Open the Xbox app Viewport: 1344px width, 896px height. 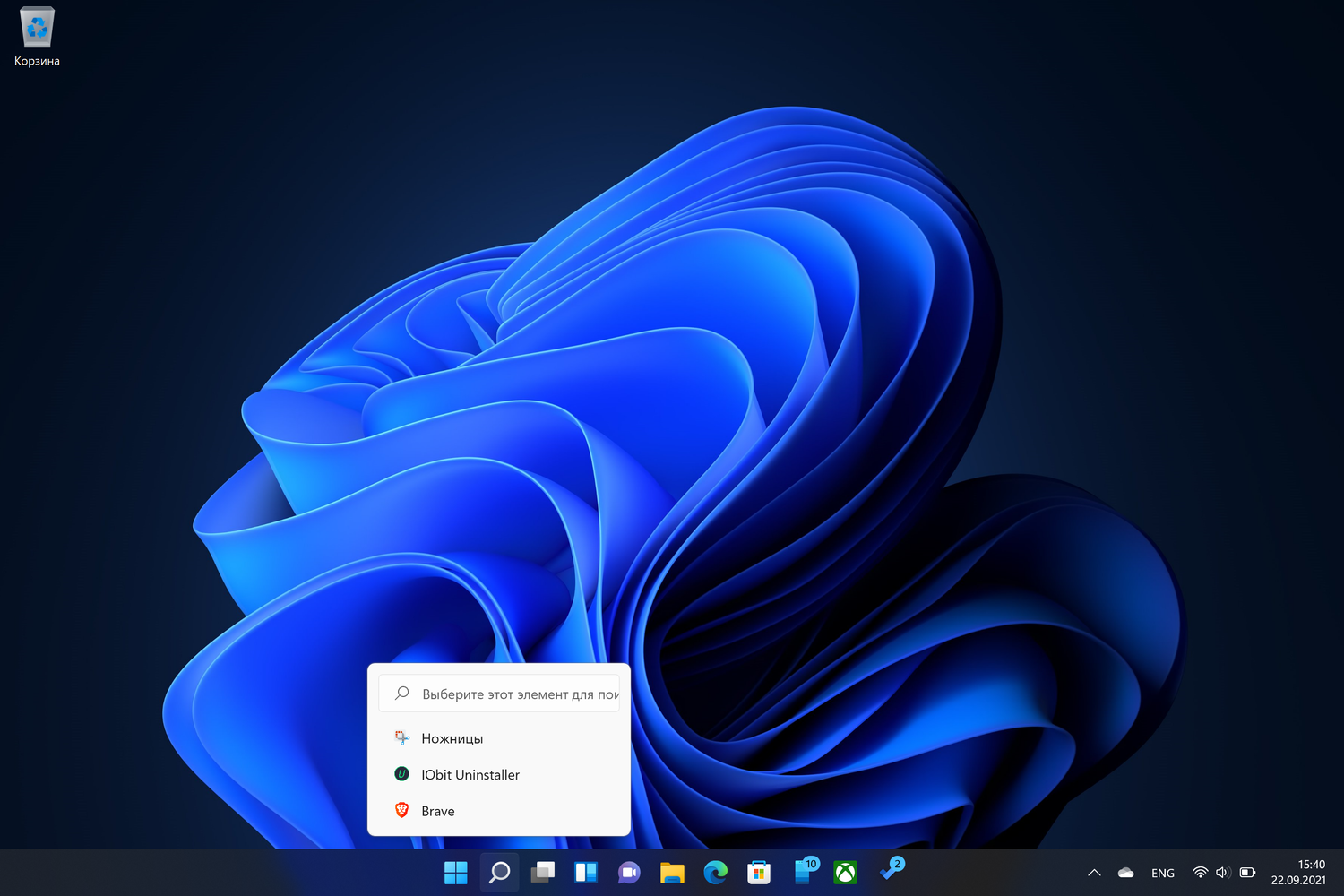[845, 873]
